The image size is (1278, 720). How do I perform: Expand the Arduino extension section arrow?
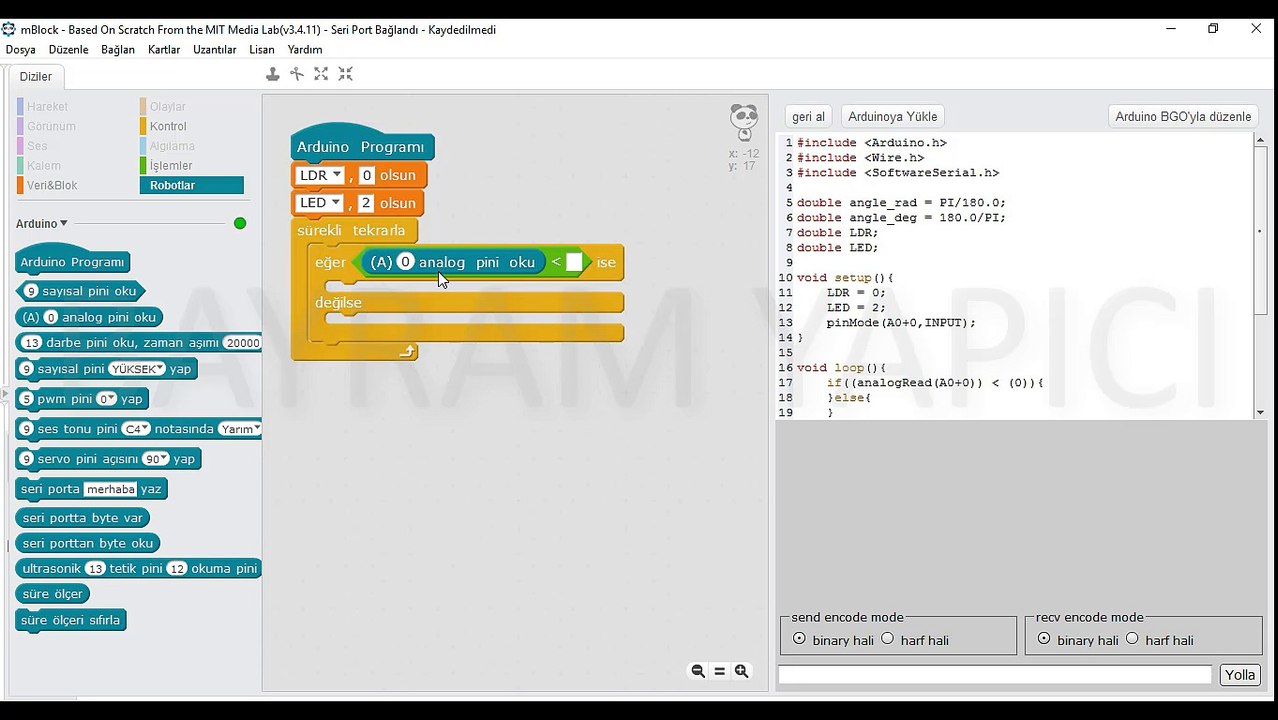tap(64, 224)
